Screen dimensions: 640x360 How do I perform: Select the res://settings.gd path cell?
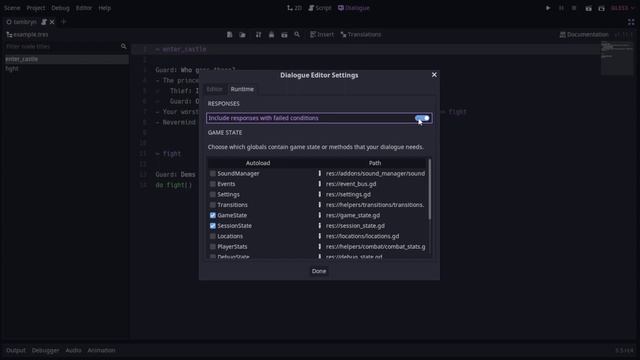tap(348, 194)
